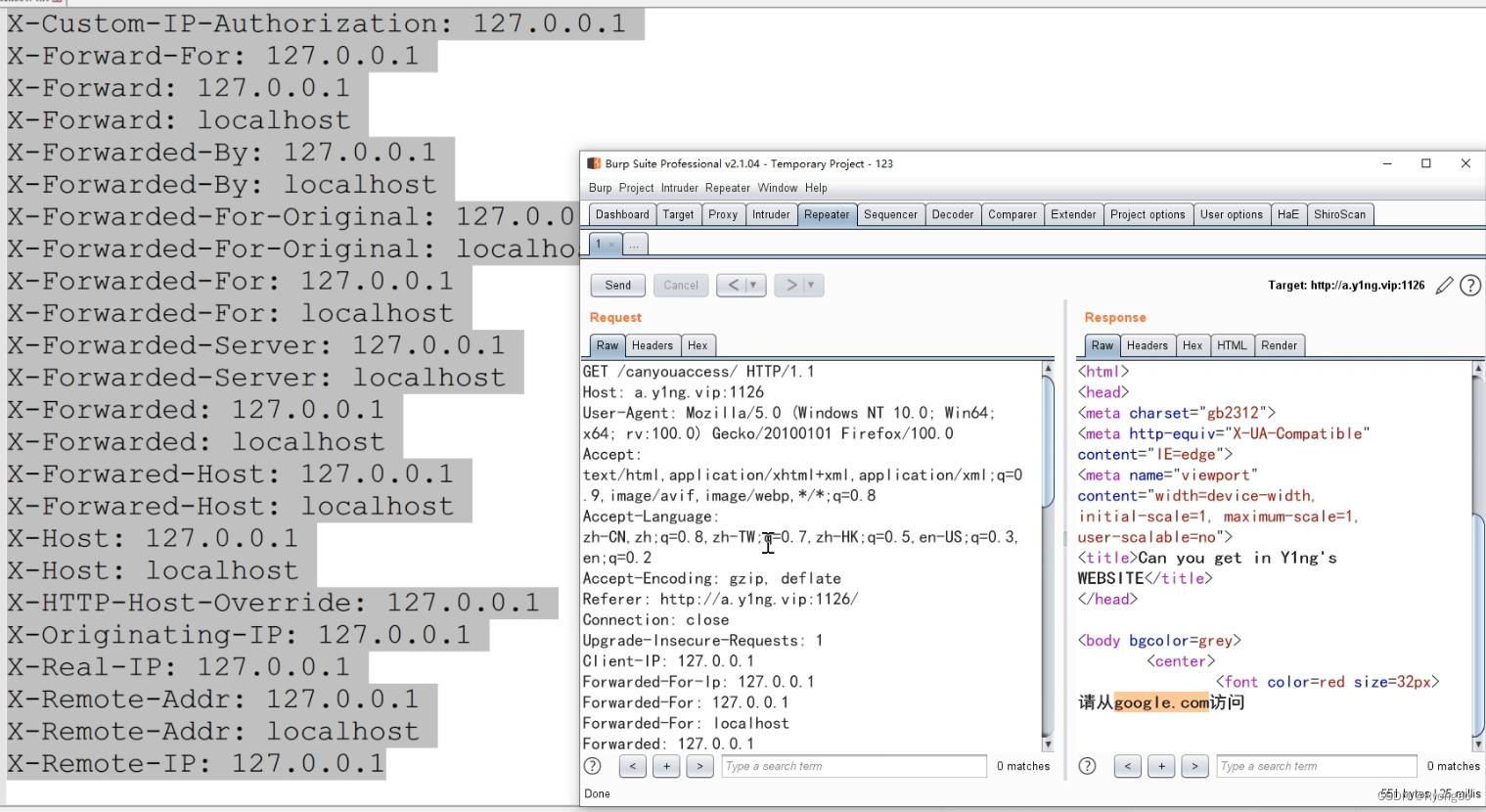Click X-Real-IP line in background text
1486x812 pixels.
(178, 667)
